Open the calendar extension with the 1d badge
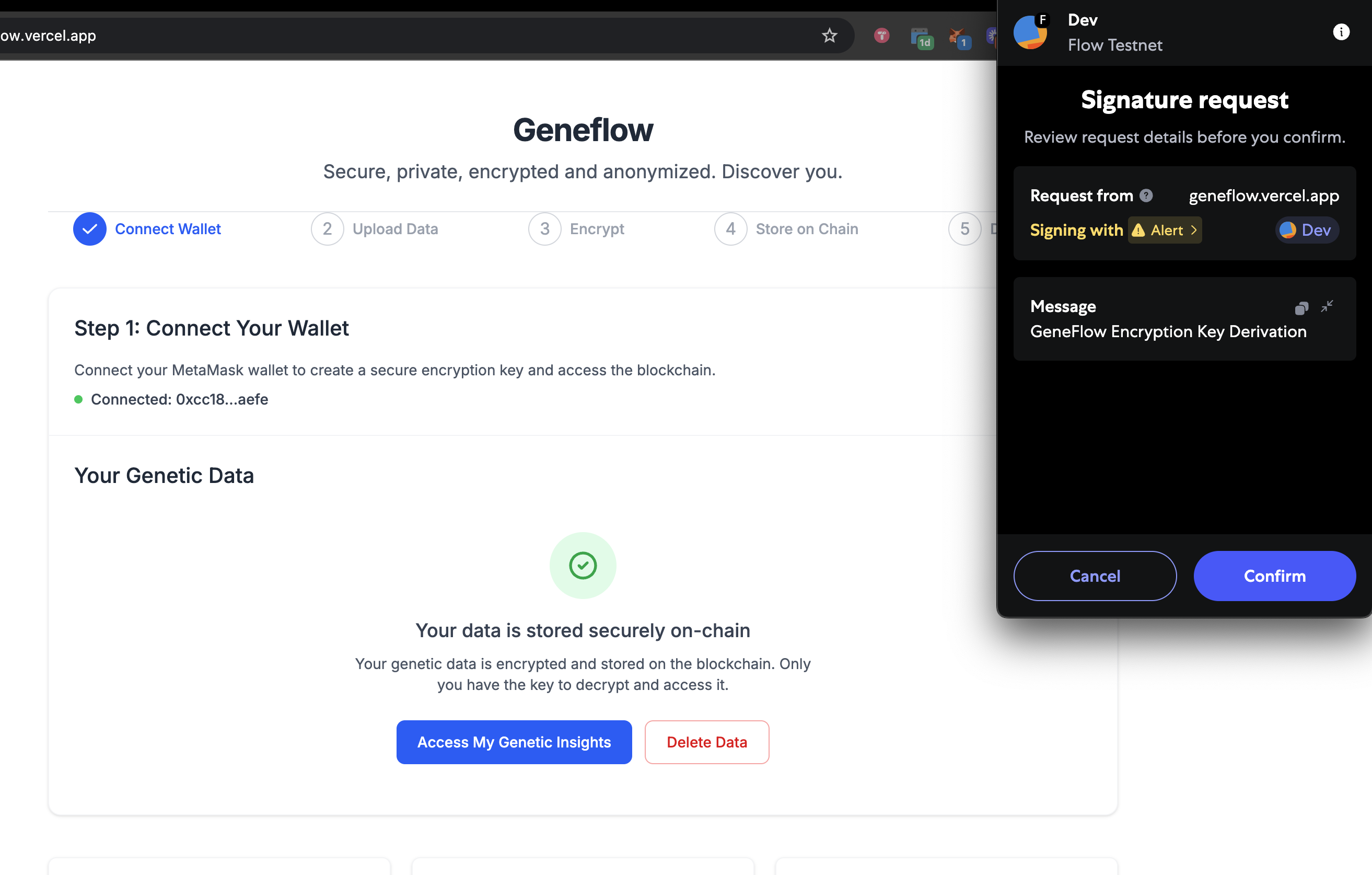 pyautogui.click(x=921, y=38)
